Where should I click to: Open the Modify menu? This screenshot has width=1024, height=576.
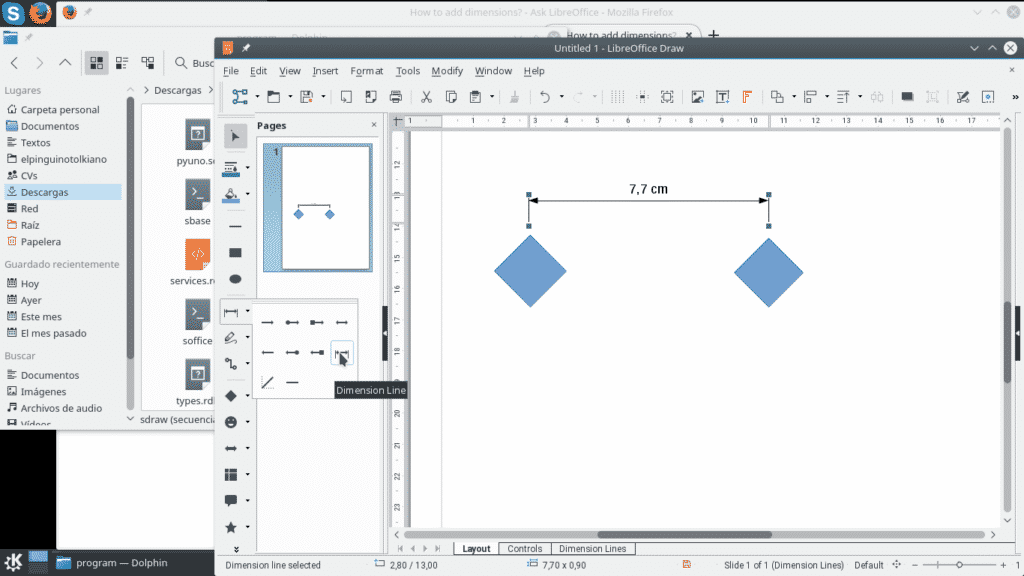tap(446, 71)
